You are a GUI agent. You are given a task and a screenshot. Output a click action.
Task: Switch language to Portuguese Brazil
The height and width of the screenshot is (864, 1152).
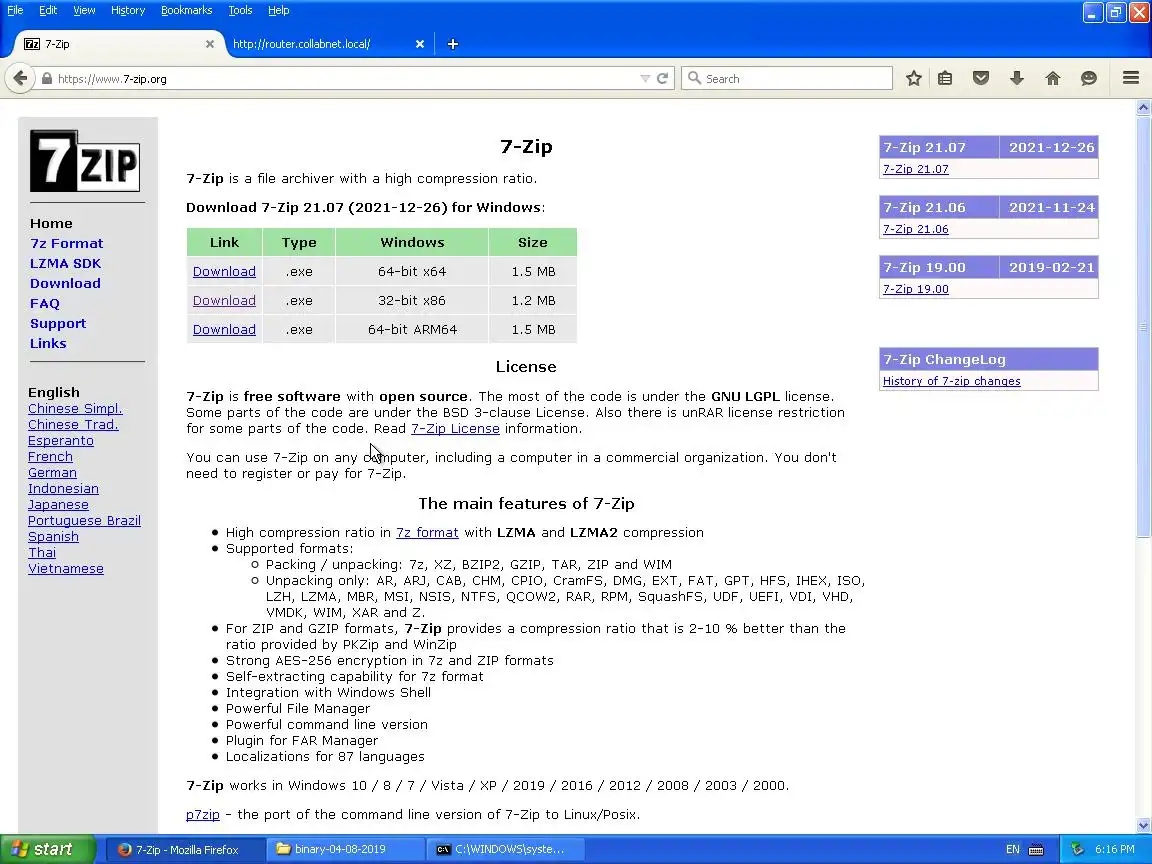click(x=84, y=521)
